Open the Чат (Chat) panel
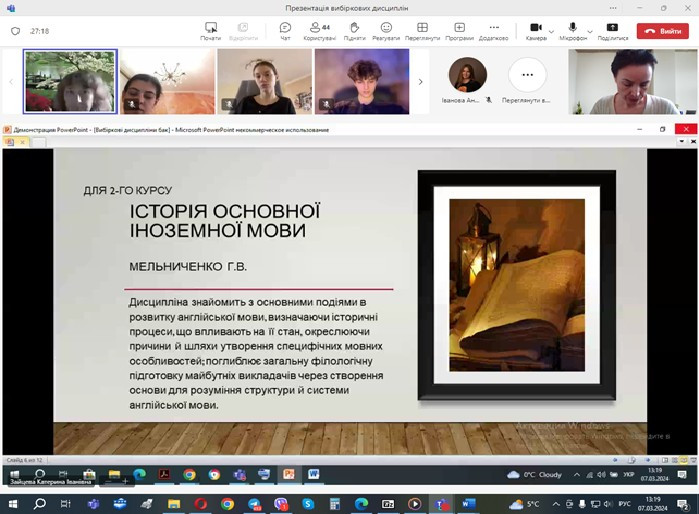Screen dimensions: 699x514 [x=285, y=30]
